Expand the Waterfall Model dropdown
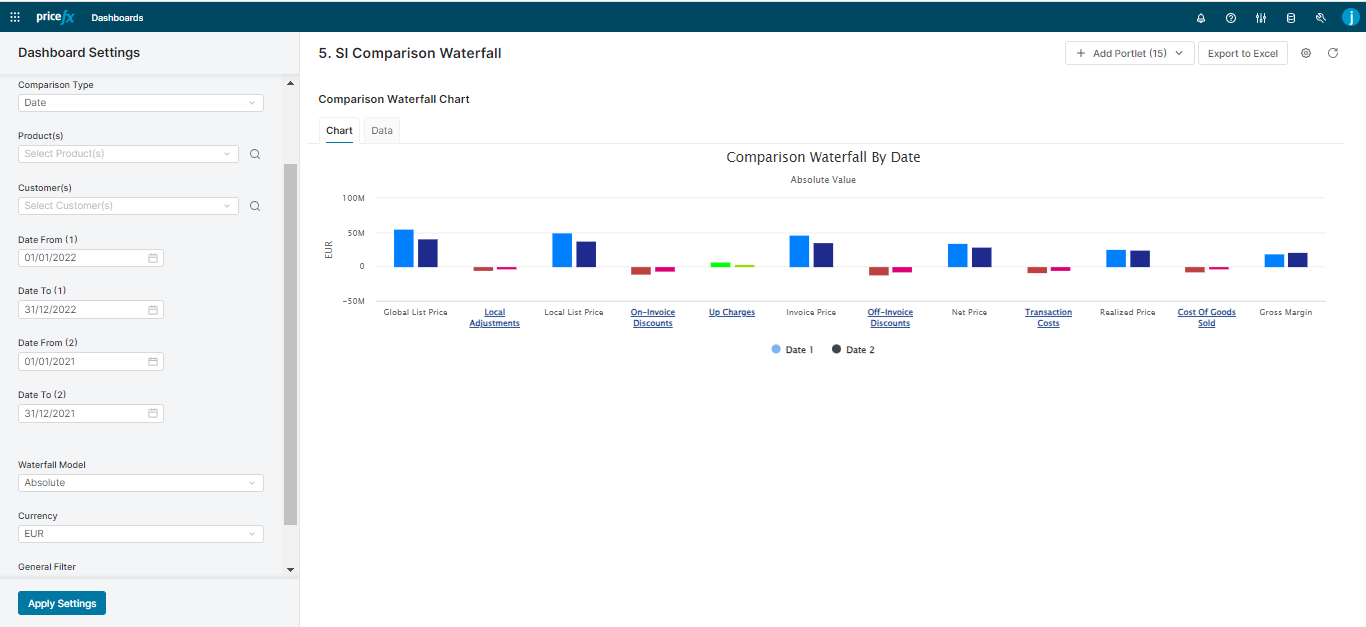The image size is (1366, 627). 140,482
